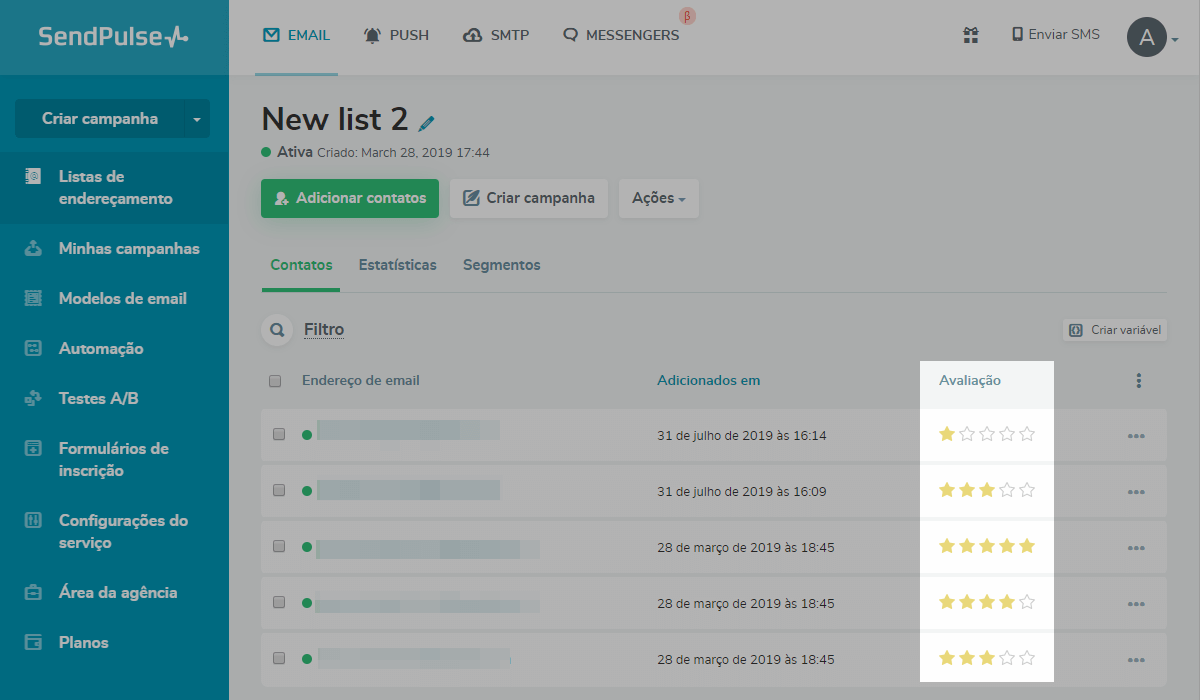The width and height of the screenshot is (1200, 700).
Task: Click the SendPulse logo
Action: pos(113,37)
